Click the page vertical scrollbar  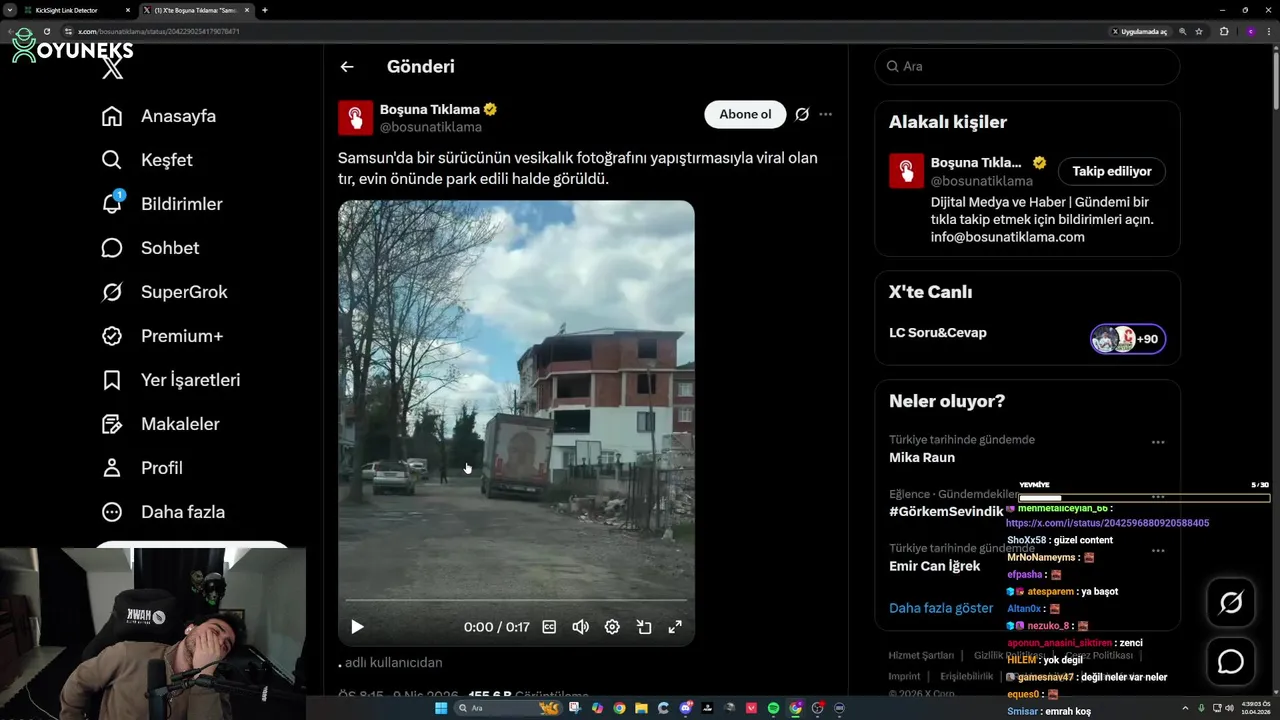click(1275, 80)
